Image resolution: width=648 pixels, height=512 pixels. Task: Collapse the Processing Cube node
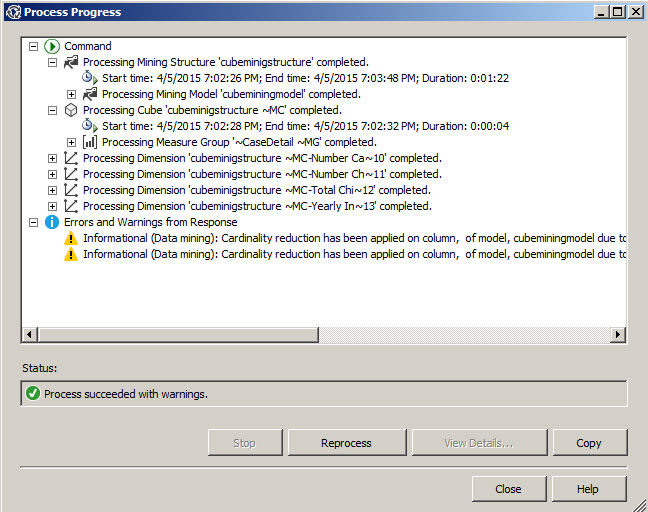(52, 110)
